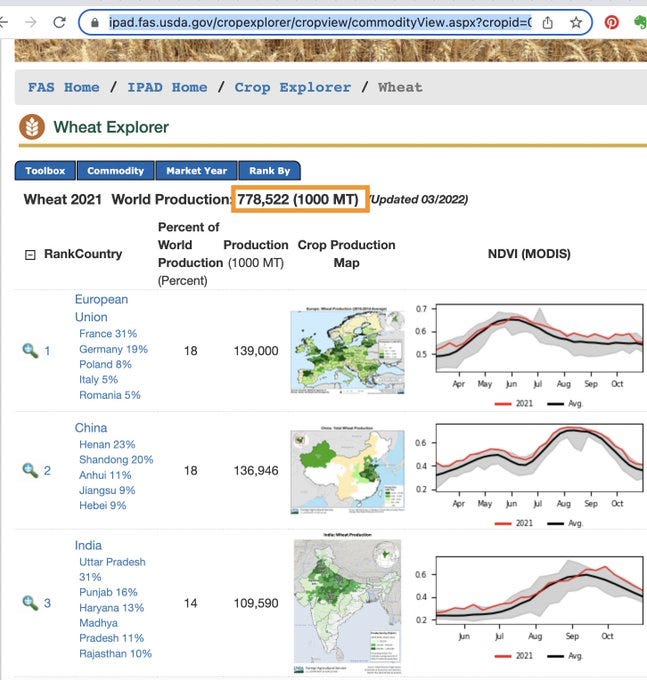647x680 pixels.
Task: Click the Percent of World Production header
Action: [190, 254]
